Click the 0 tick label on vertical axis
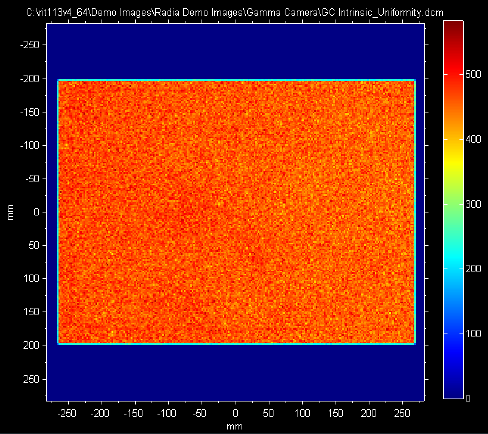Image resolution: width=488 pixels, height=434 pixels. tap(37, 212)
